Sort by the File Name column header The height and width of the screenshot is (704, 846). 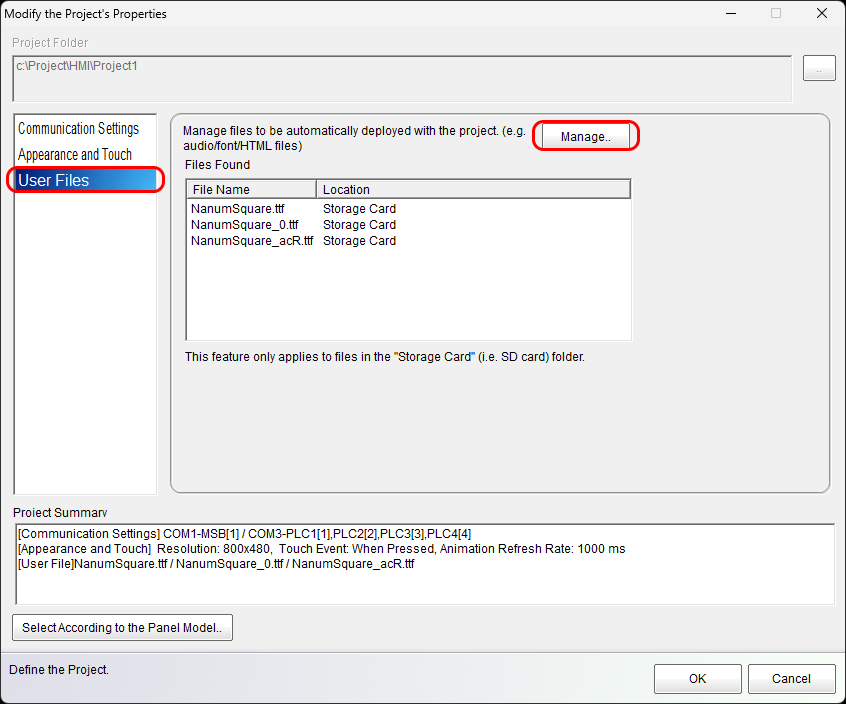(251, 189)
